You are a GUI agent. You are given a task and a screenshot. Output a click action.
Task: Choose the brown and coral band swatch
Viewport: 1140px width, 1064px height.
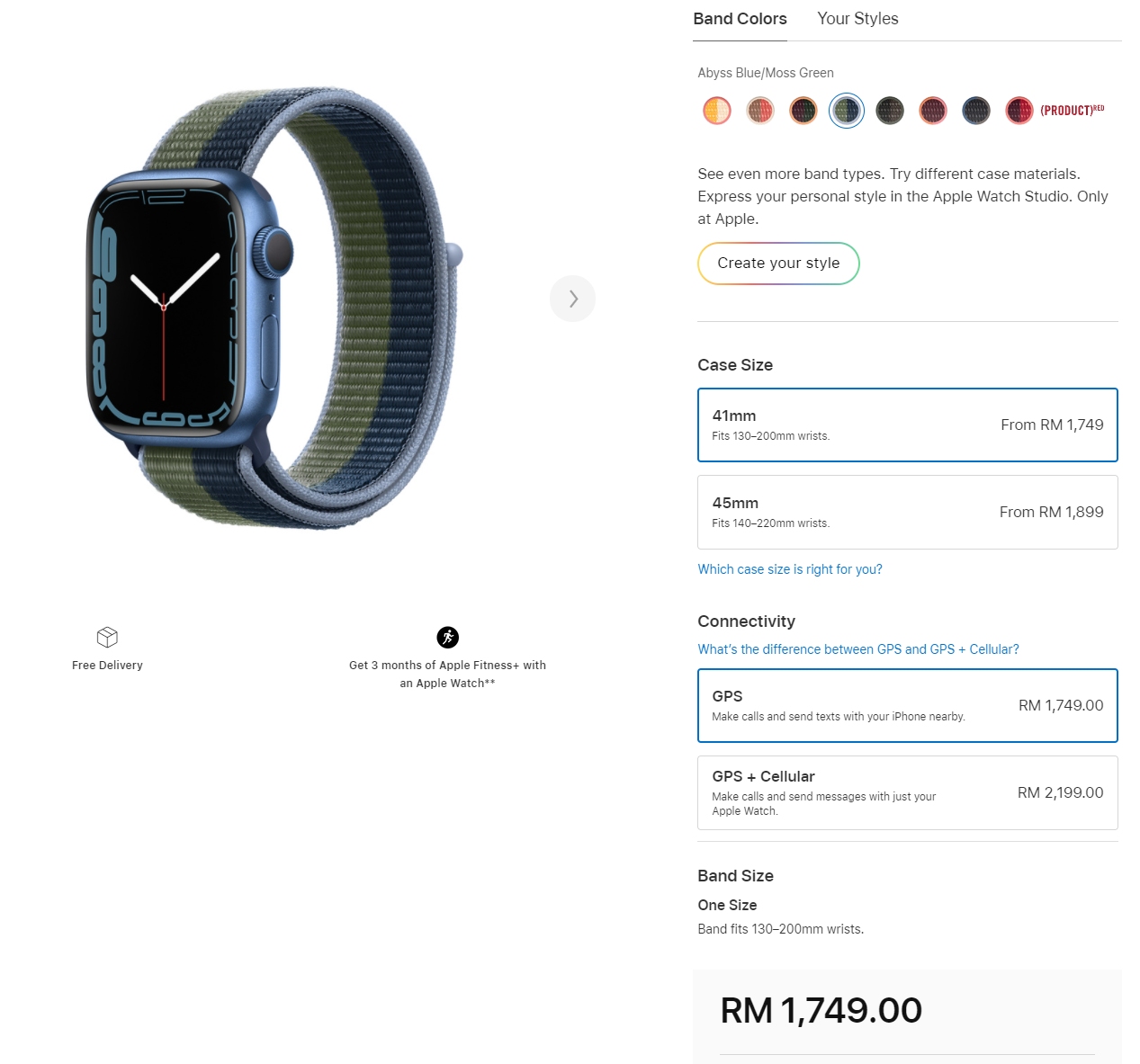click(x=760, y=111)
